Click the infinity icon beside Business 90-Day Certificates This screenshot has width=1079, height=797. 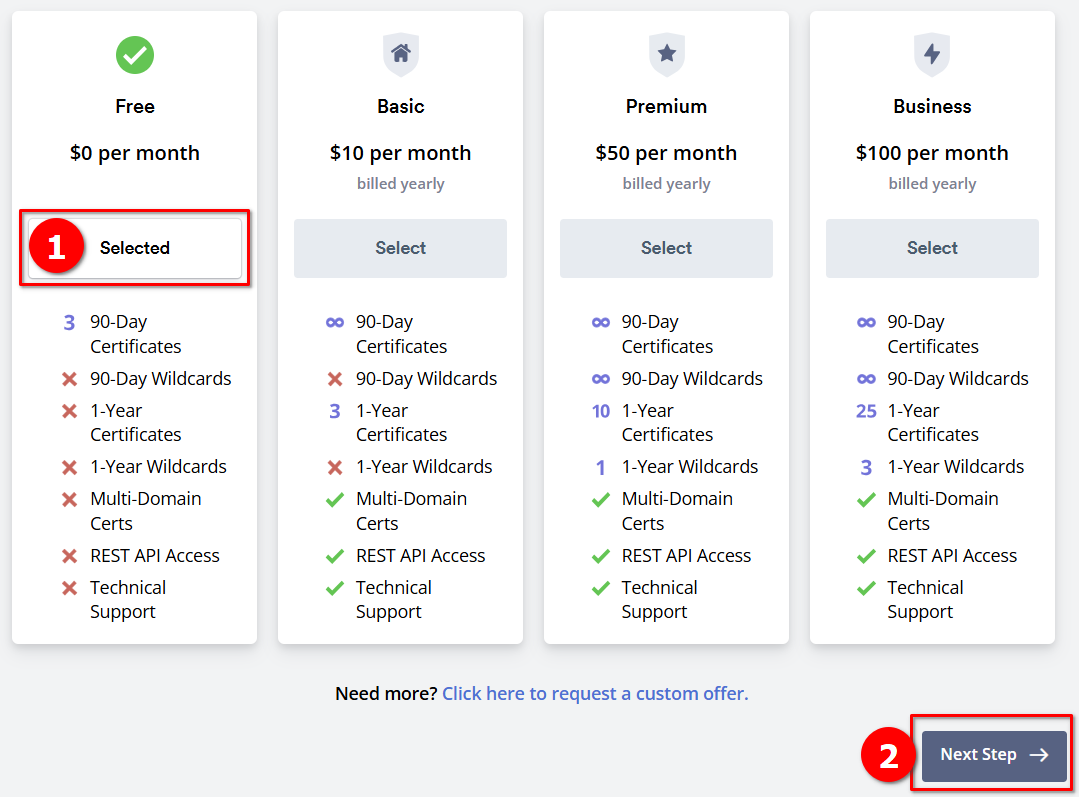[x=866, y=323]
